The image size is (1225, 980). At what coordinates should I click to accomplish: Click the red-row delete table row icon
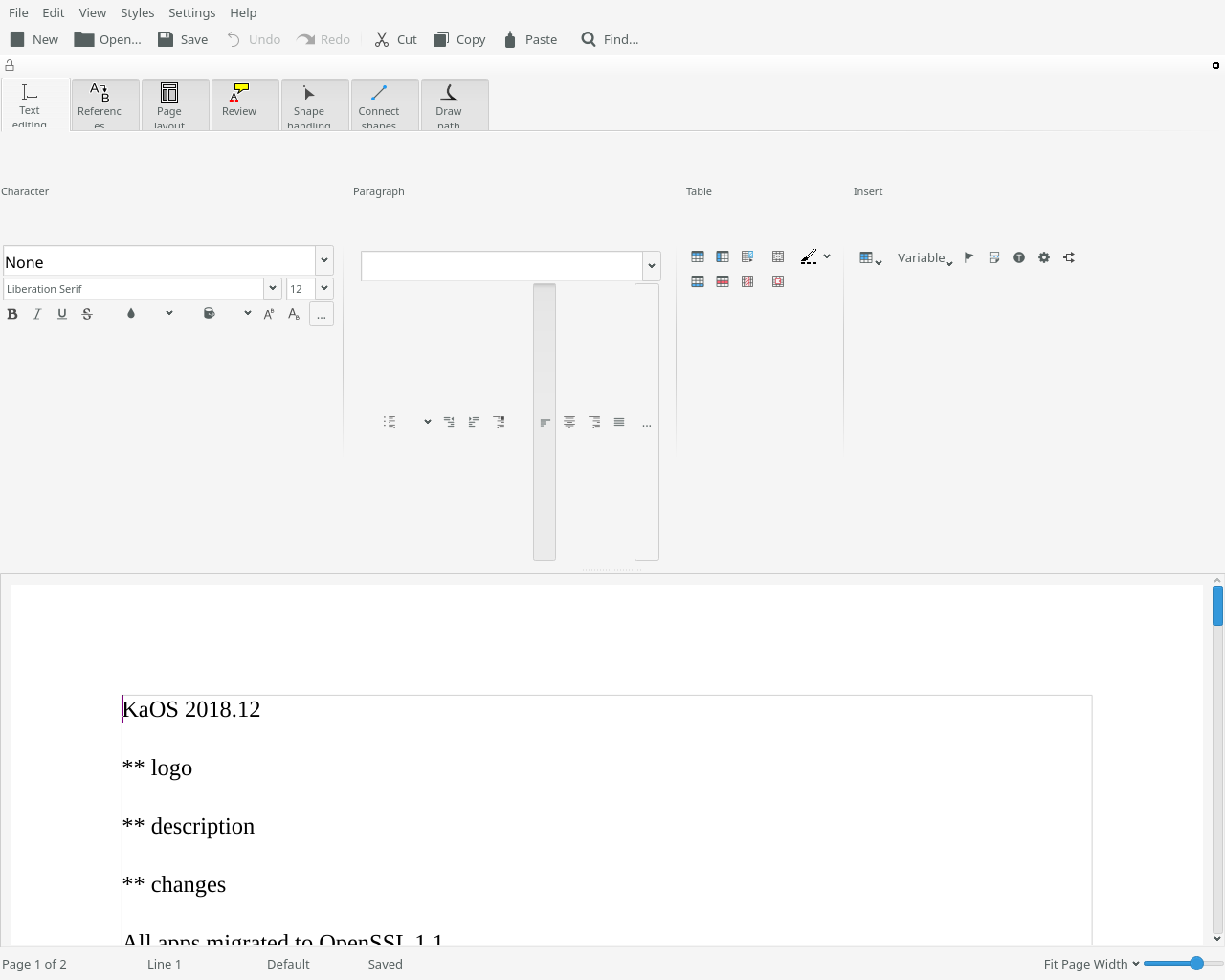tap(723, 281)
